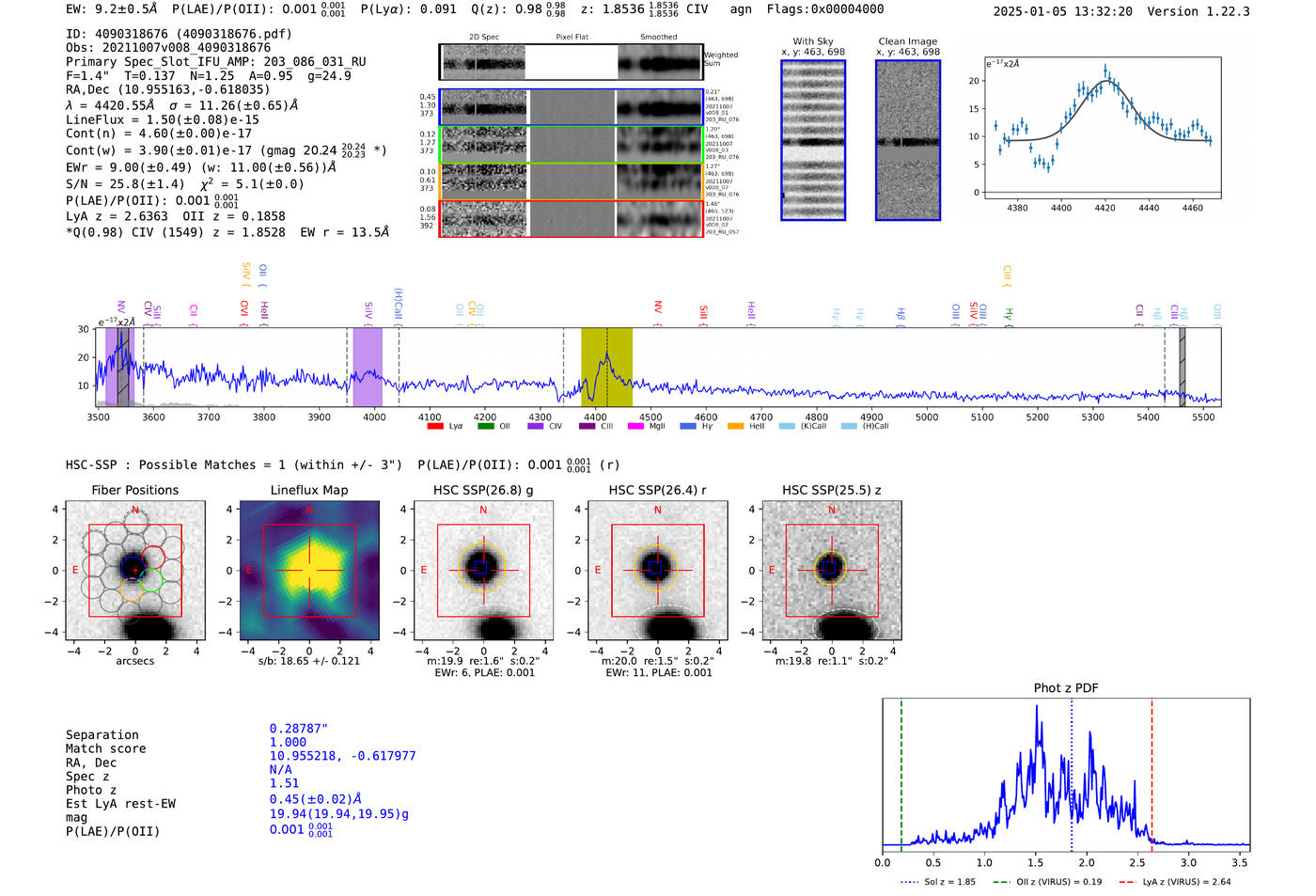The image size is (1316, 896).
Task: Click the Photo z value 1.51
Action: pos(285,783)
